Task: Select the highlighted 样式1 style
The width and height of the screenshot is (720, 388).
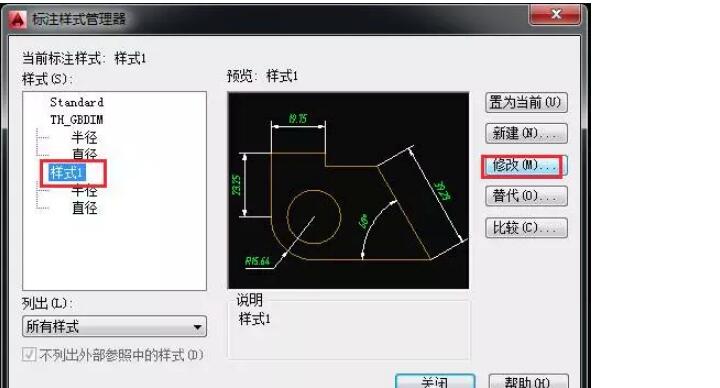Action: point(67,173)
